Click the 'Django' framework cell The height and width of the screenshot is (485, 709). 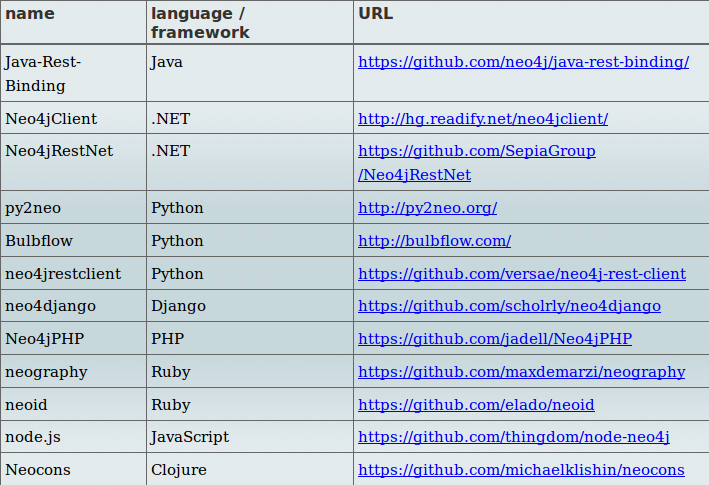pyautogui.click(x=250, y=306)
